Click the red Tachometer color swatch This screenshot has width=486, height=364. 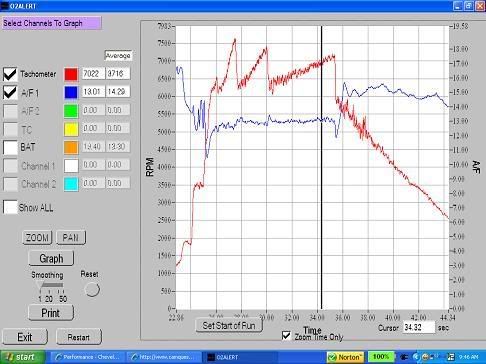click(71, 74)
